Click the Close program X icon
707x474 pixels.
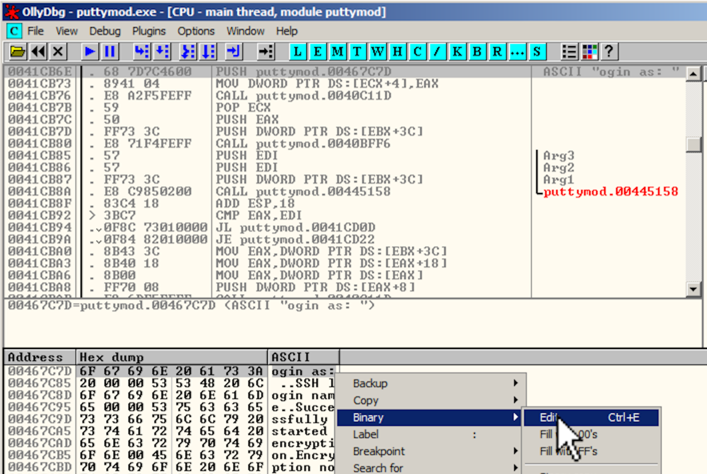coord(58,51)
